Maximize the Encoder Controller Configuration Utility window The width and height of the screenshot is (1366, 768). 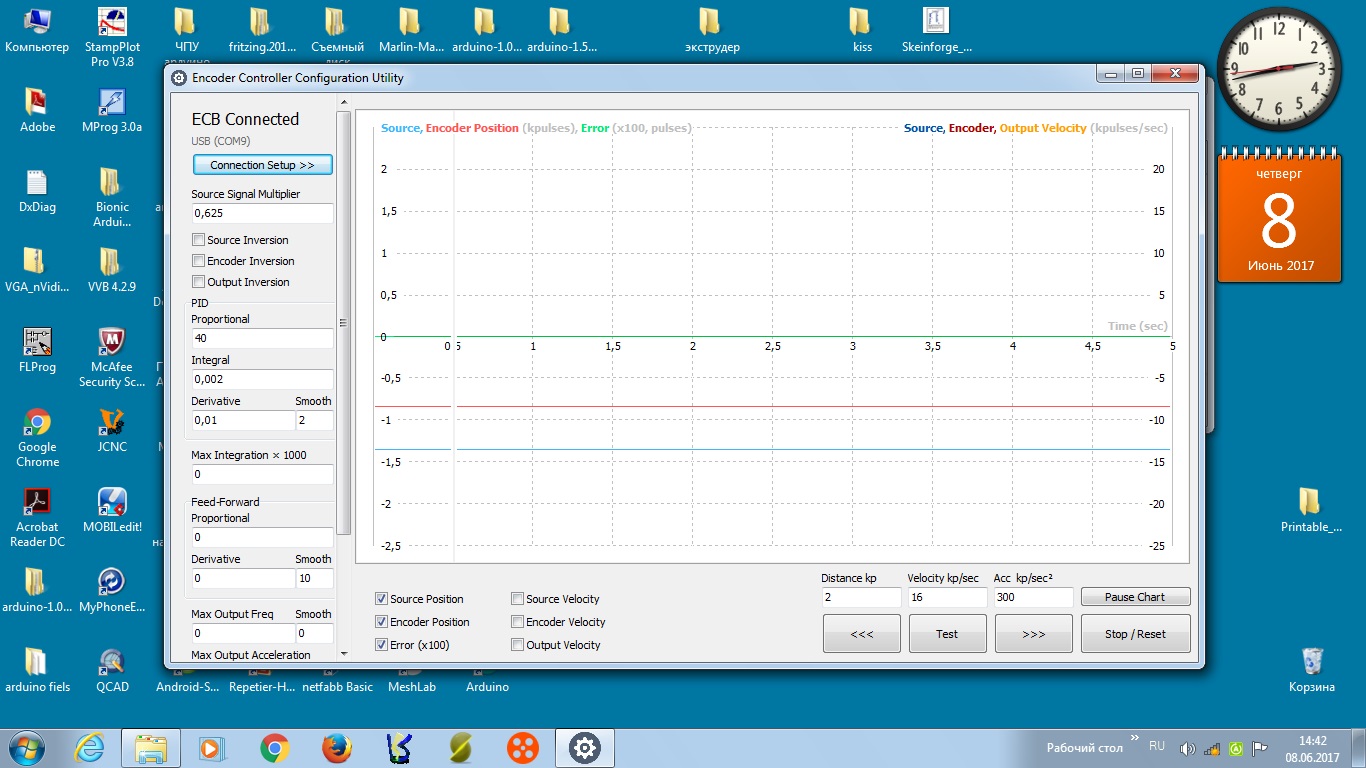pos(1138,73)
